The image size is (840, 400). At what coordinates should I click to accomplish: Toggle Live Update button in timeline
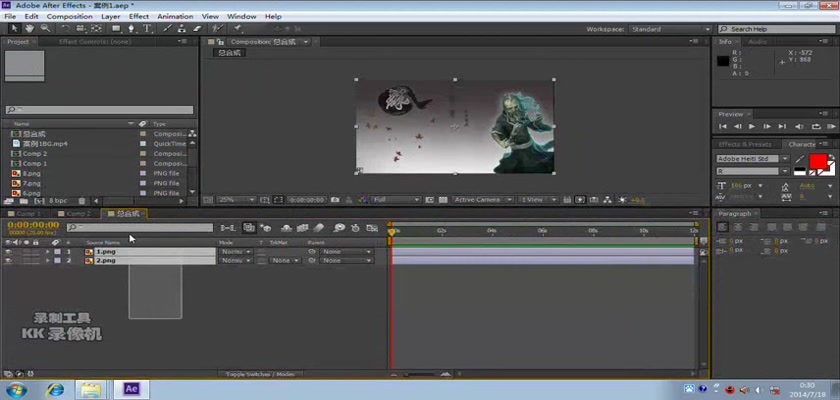click(x=249, y=228)
